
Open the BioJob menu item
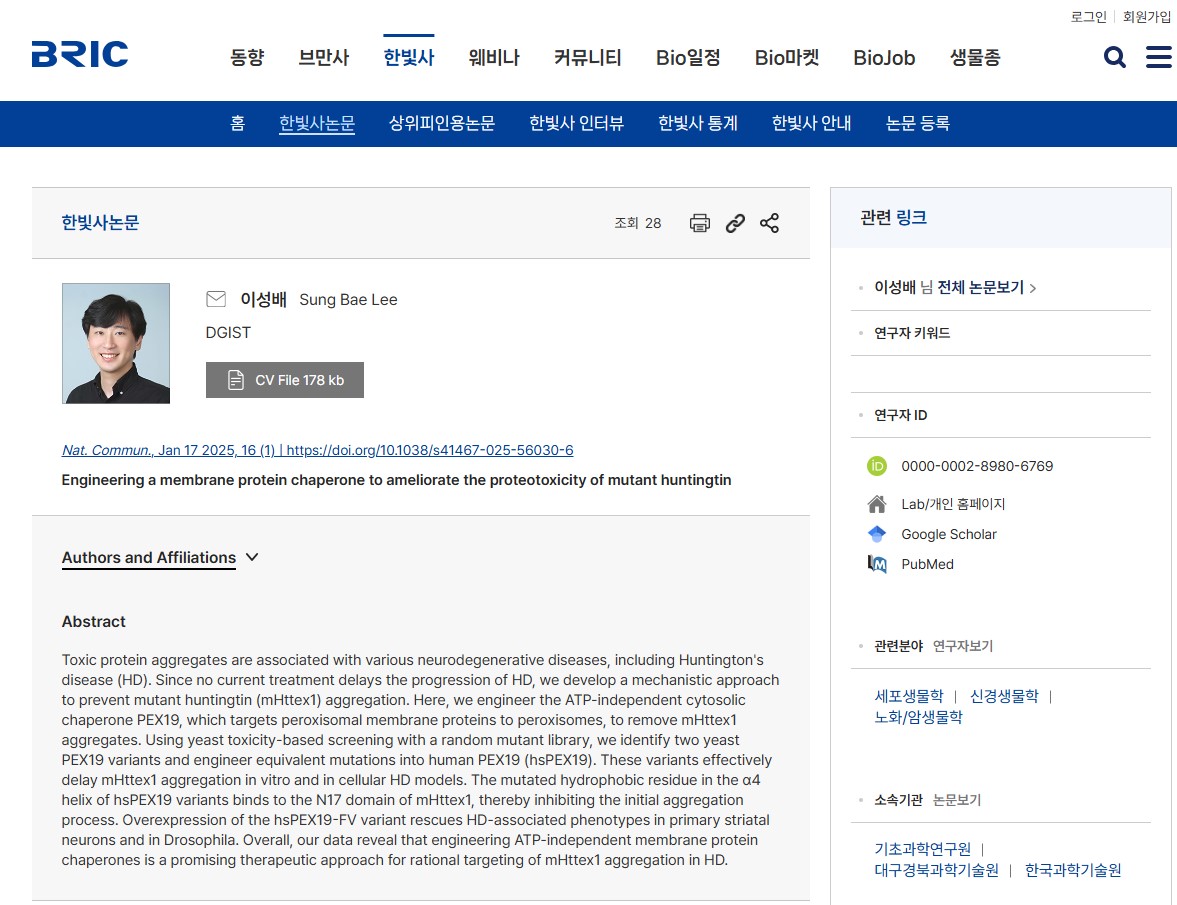[x=884, y=58]
